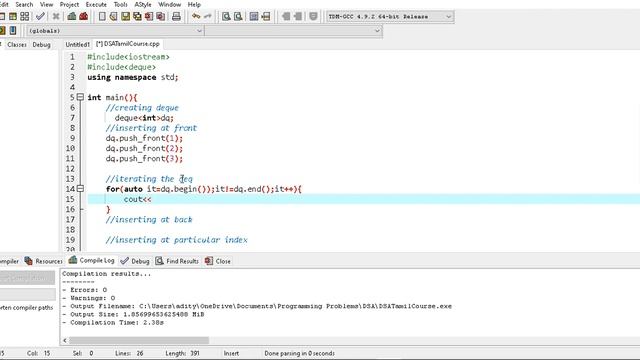Click the Open file toolbar icon

coord(113,16)
